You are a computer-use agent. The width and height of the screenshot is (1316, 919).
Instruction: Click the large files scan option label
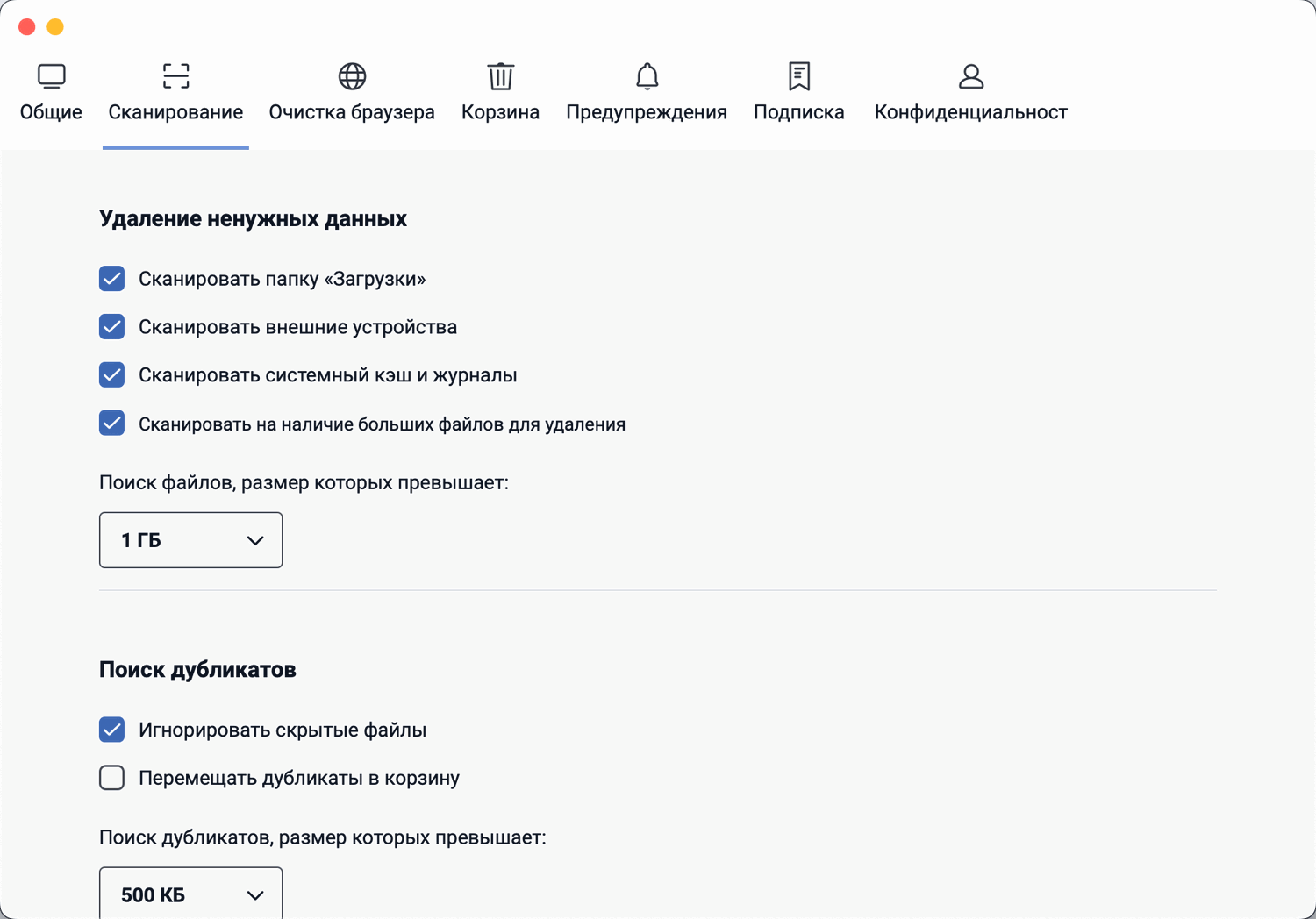coord(382,424)
